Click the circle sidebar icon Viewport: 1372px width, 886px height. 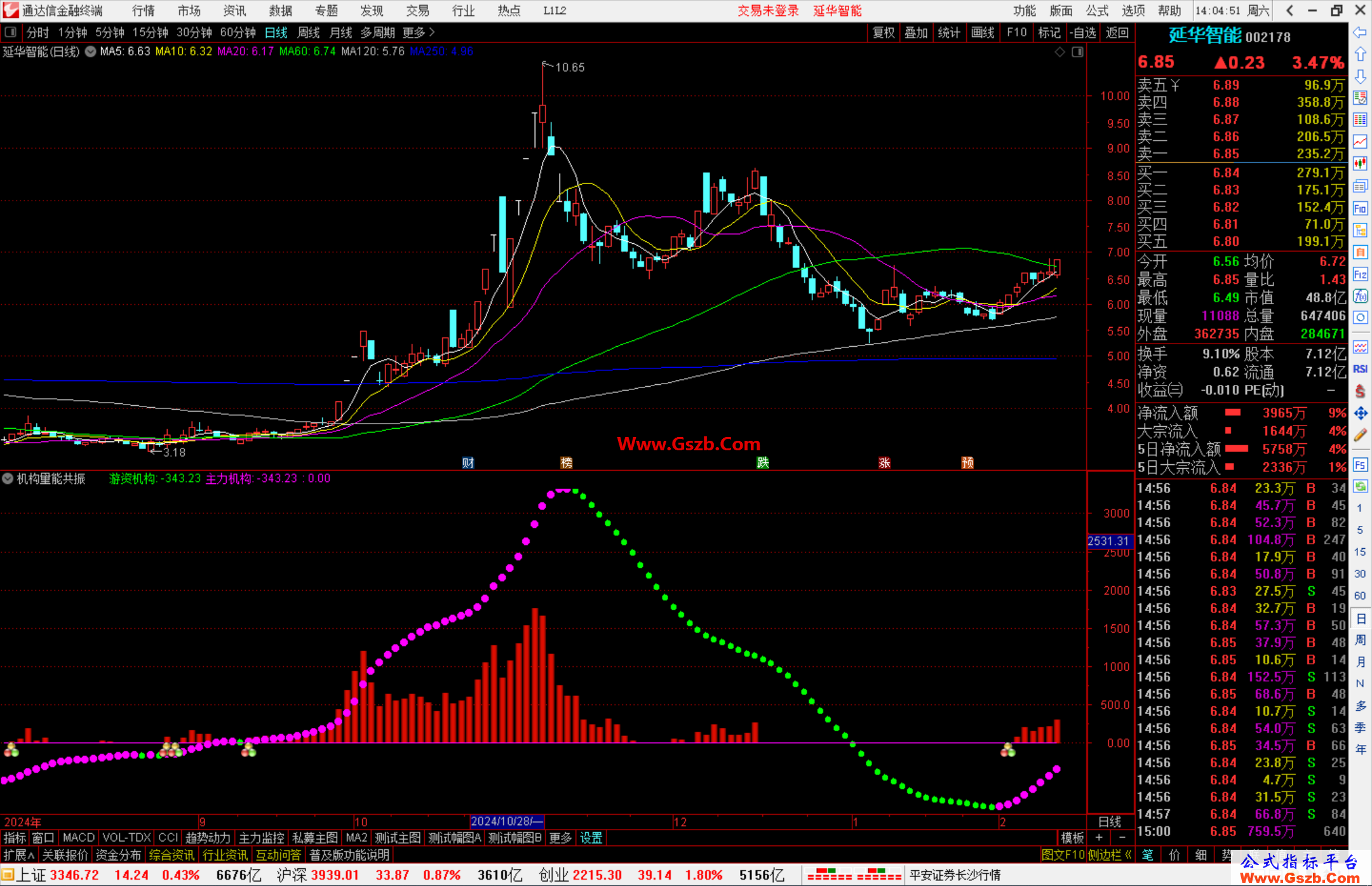point(1360,318)
